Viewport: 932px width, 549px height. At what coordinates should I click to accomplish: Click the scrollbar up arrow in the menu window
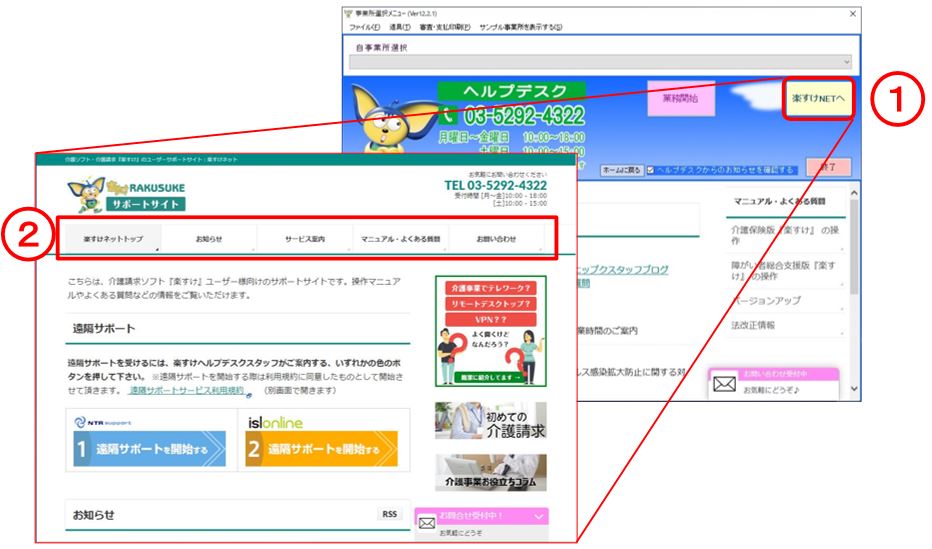[854, 193]
